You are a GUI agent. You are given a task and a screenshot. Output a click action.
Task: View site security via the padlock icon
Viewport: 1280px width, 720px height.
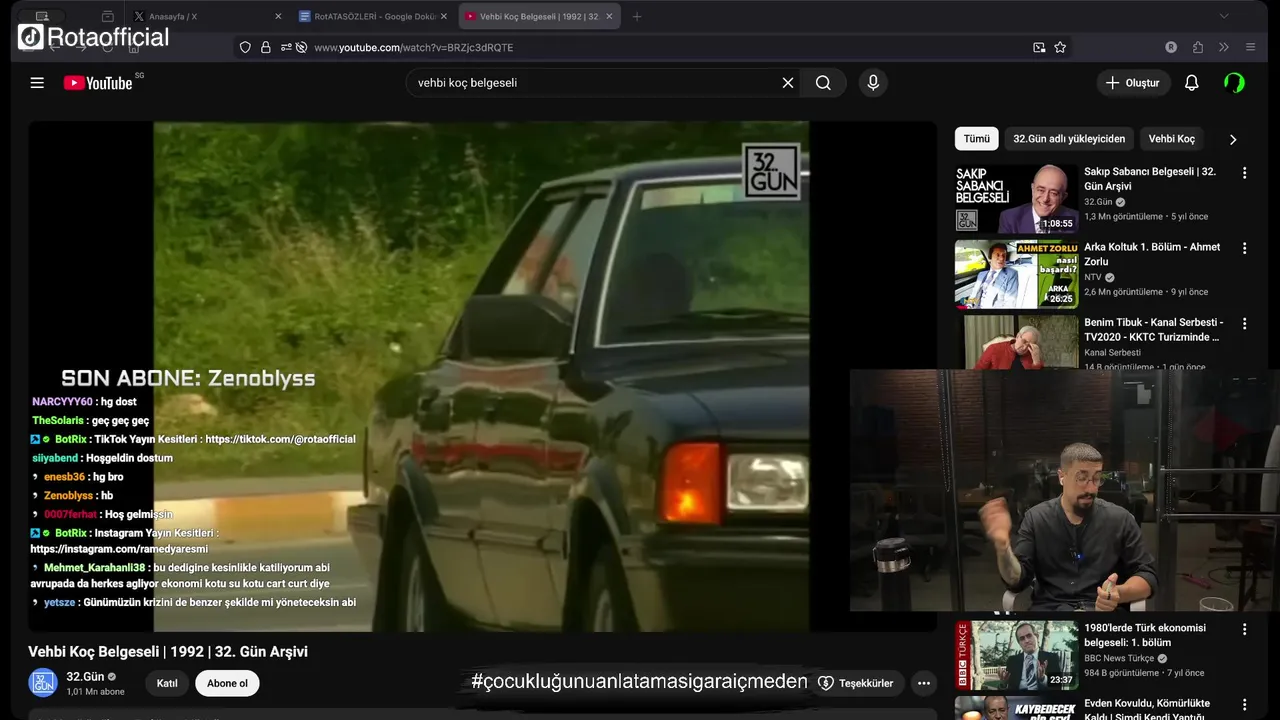point(266,47)
